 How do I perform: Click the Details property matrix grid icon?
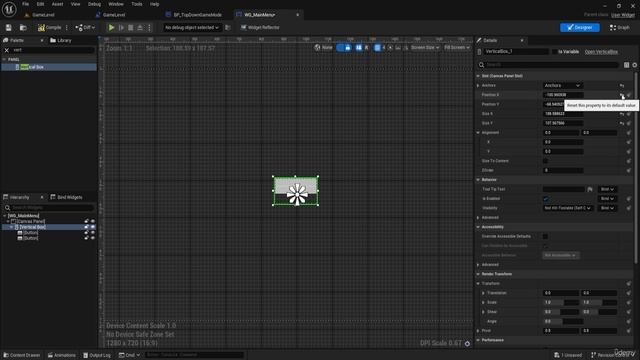coord(627,65)
